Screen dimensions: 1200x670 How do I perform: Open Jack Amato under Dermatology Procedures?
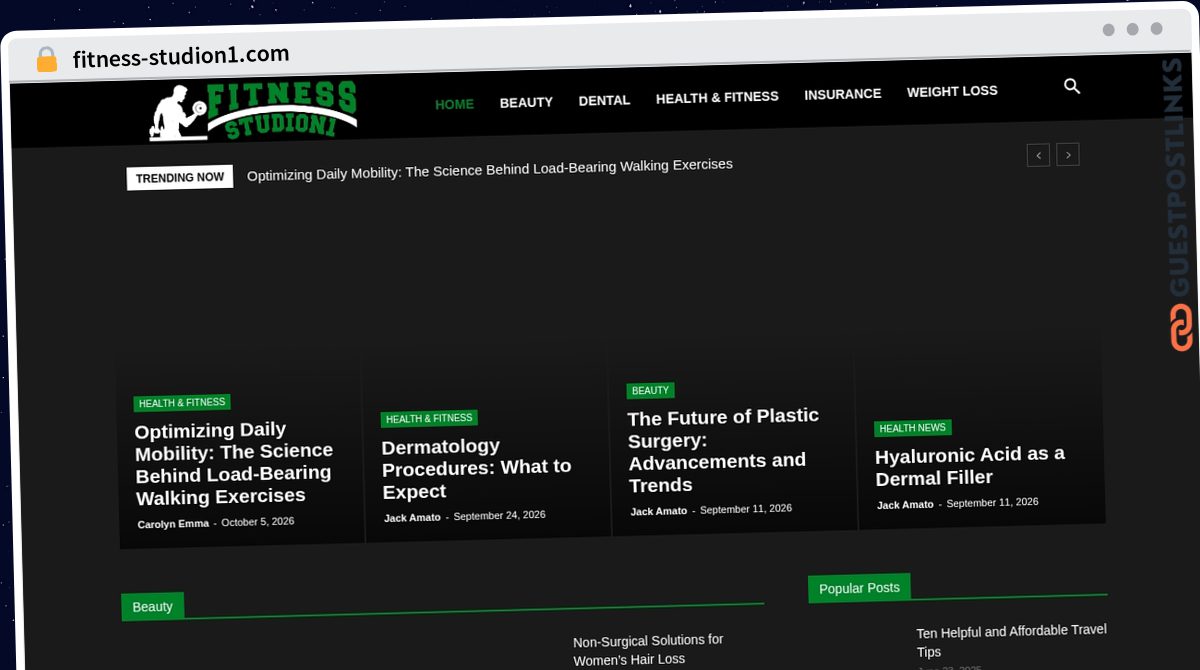pyautogui.click(x=412, y=518)
